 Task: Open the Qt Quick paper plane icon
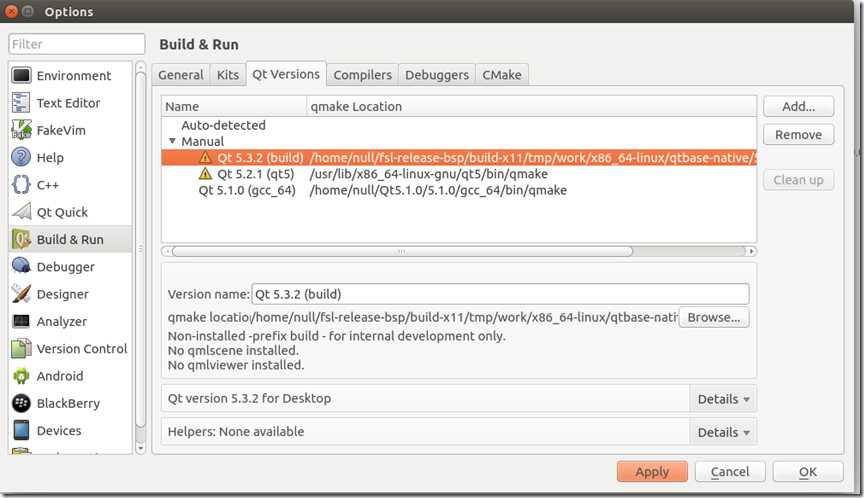21,212
